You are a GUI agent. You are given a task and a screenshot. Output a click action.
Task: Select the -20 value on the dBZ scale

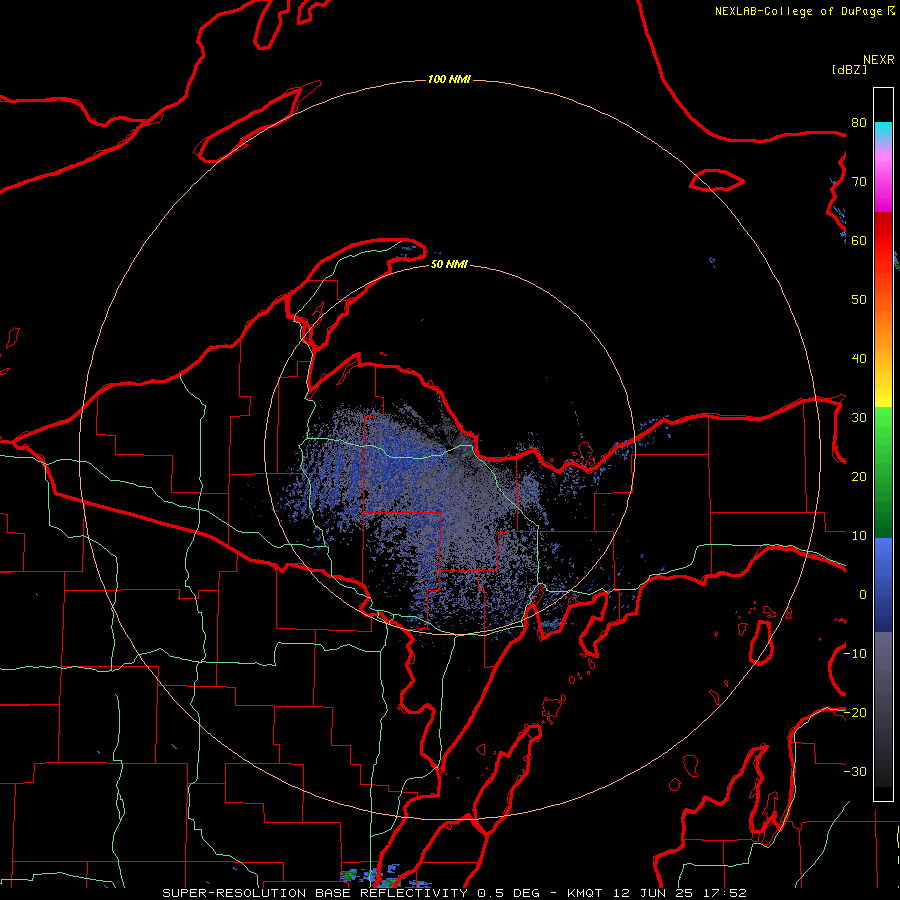point(855,713)
